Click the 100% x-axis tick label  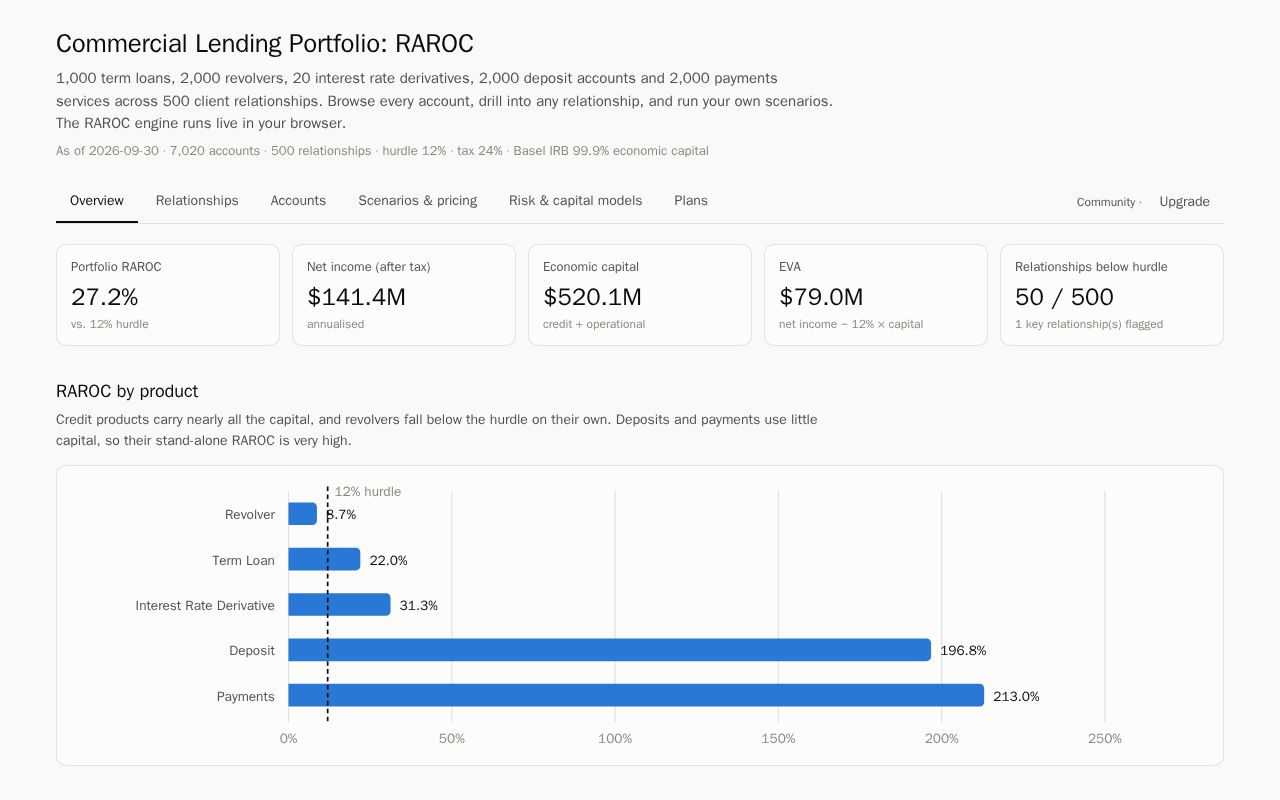coord(615,739)
